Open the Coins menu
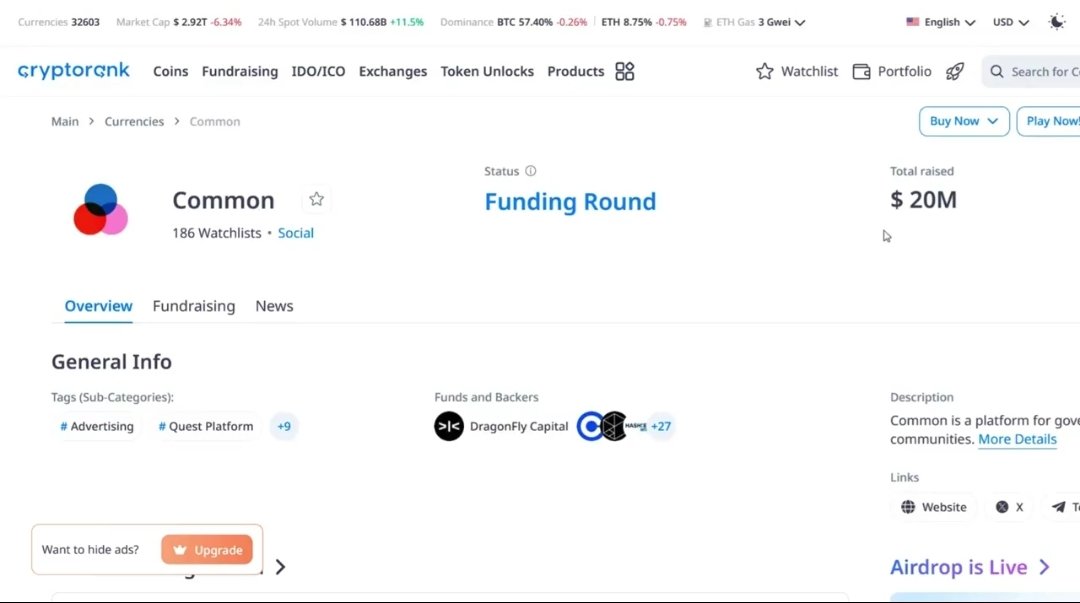This screenshot has width=1080, height=603. click(170, 71)
